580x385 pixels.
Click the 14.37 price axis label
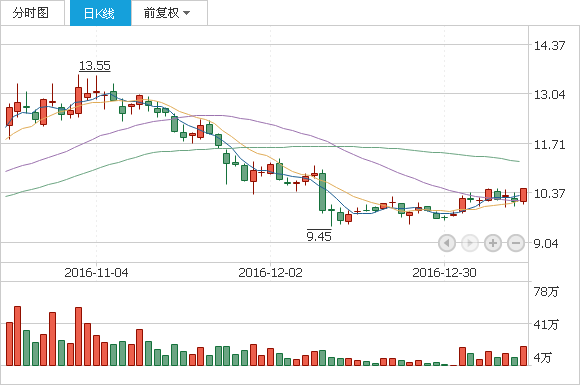coord(549,45)
